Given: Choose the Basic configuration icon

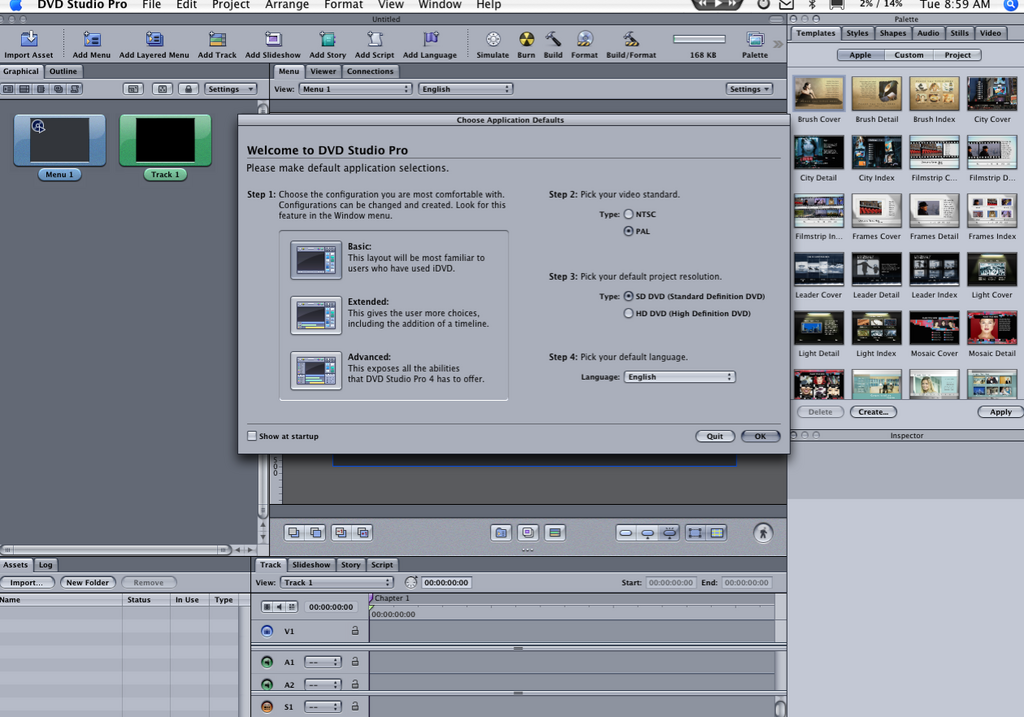Looking at the screenshot, I should [x=316, y=260].
